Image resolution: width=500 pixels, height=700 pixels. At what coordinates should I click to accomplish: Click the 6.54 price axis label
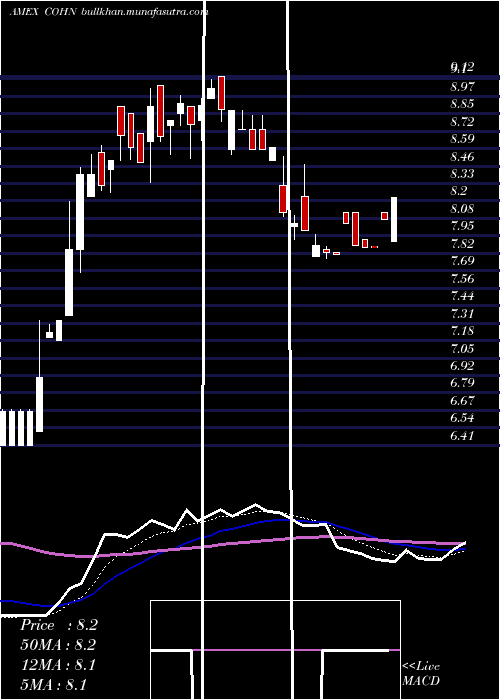462,418
